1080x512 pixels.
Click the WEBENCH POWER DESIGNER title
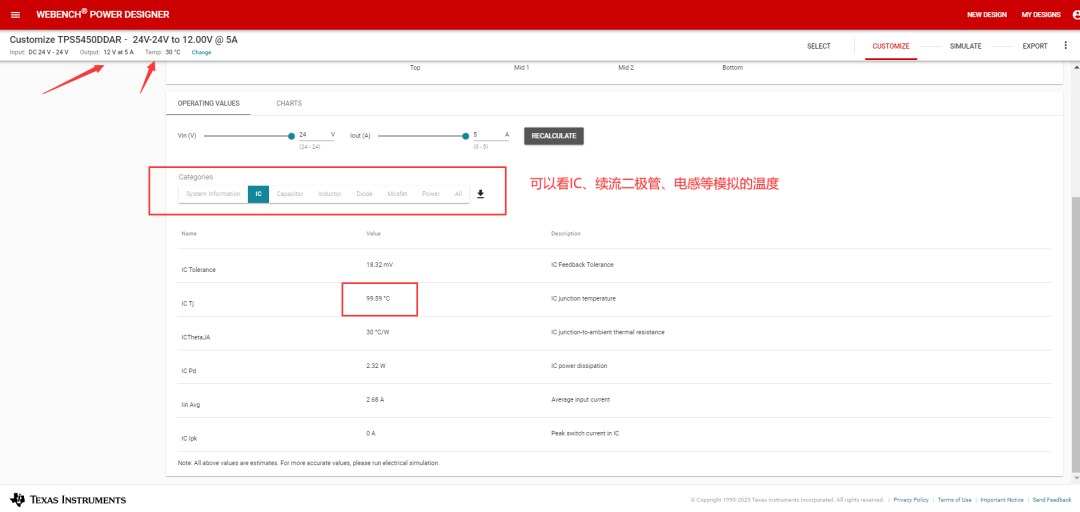click(103, 14)
